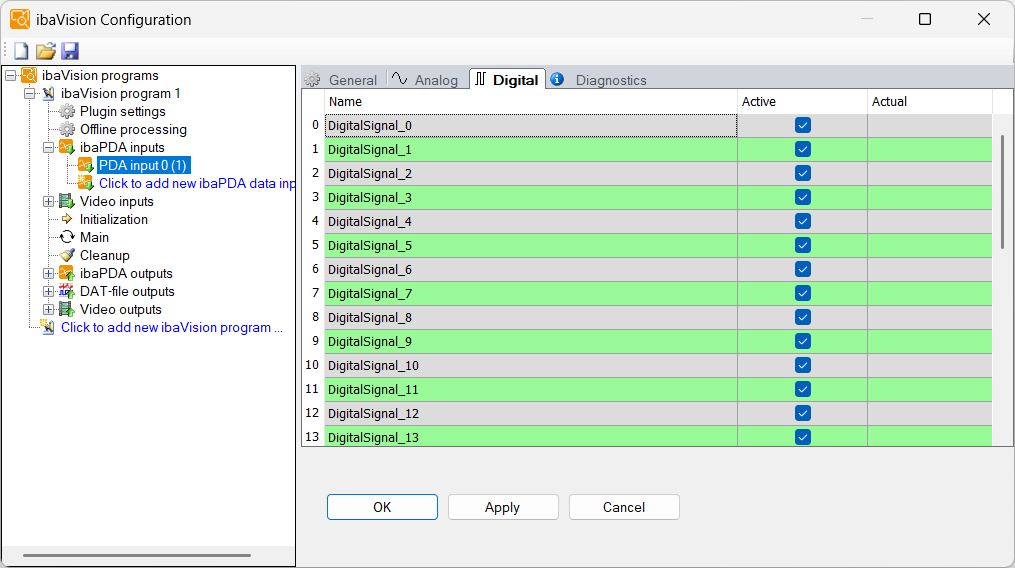Click the ibaVision program 1 icon
Viewport: 1015px width, 568px height.
point(48,93)
